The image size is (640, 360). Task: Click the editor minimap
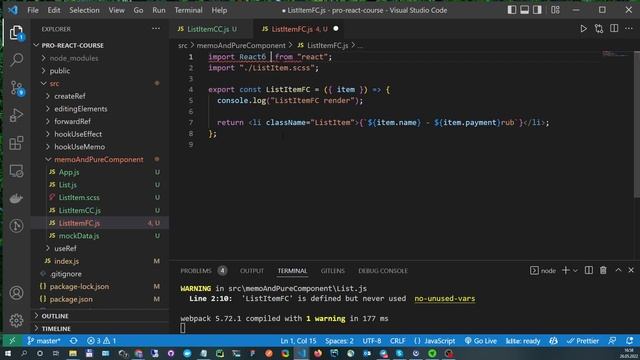[x=616, y=54]
